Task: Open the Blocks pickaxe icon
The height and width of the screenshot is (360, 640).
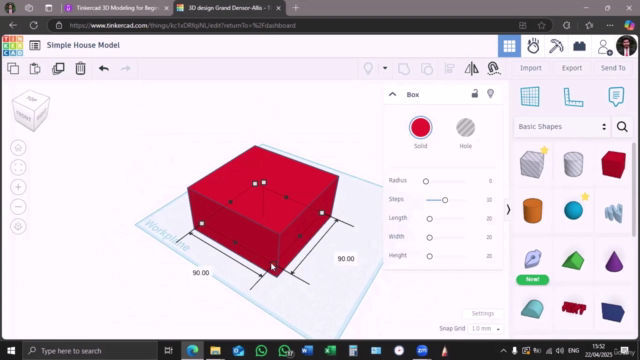Action: pos(556,46)
